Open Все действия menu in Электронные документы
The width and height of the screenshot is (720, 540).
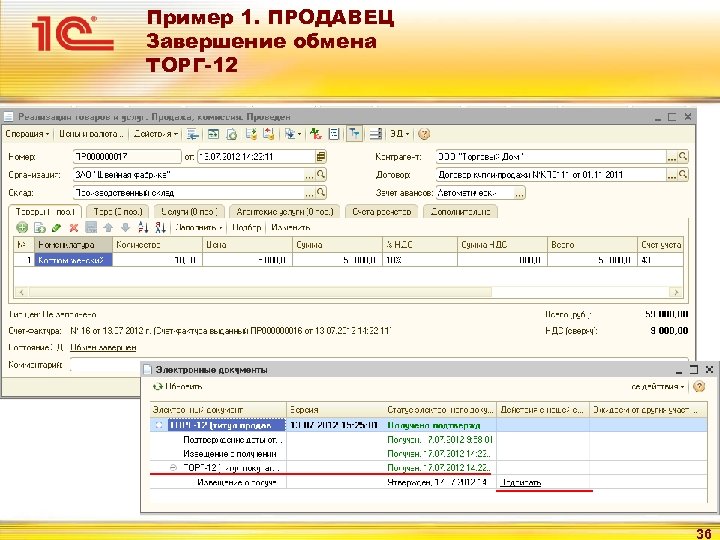pos(658,387)
